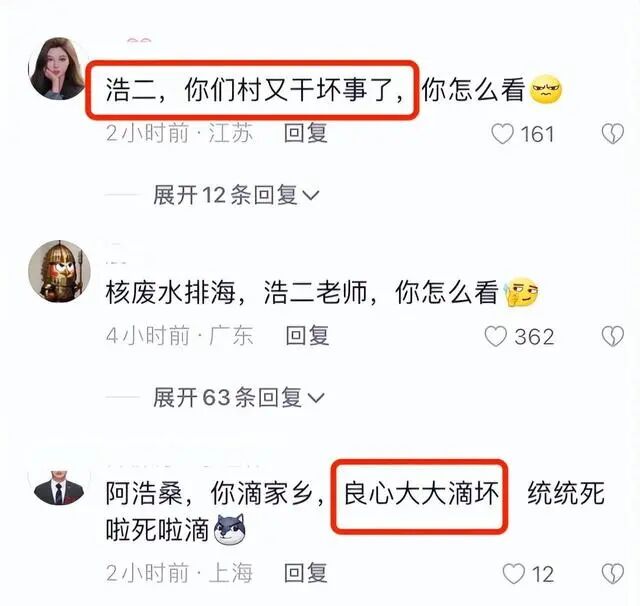
Task: Open the suit avatar's profile
Action: coord(59,487)
